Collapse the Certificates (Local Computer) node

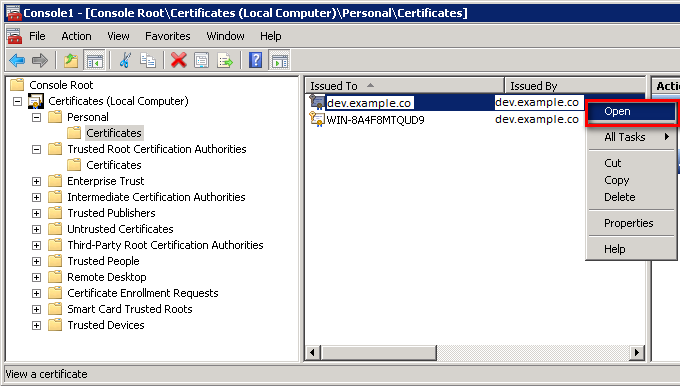(17, 101)
